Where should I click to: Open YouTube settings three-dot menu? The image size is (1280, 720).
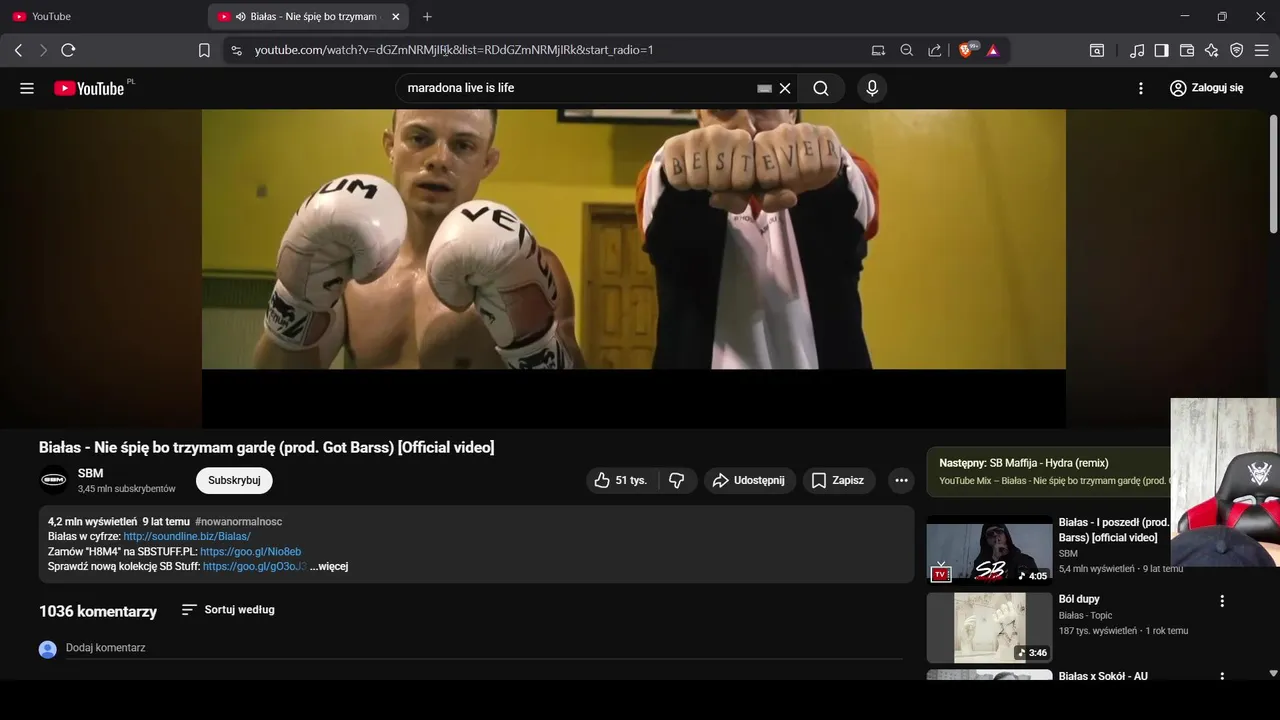coord(1141,88)
